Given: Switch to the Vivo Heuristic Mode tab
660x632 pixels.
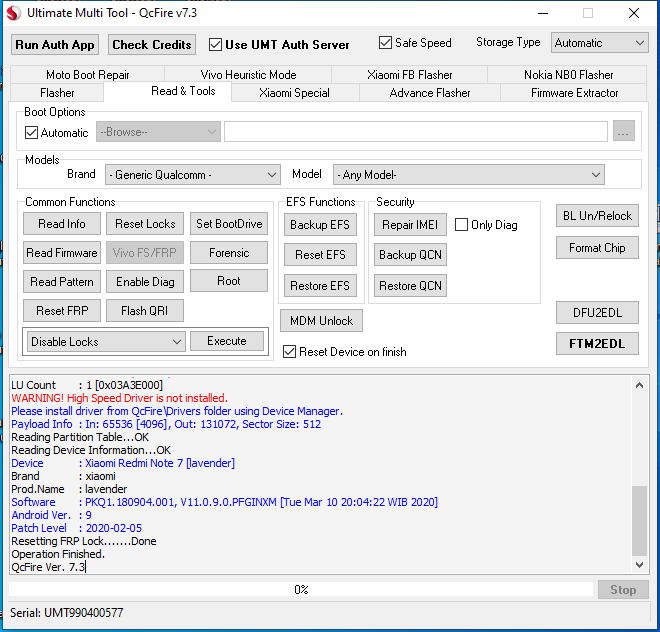Looking at the screenshot, I should [x=248, y=75].
